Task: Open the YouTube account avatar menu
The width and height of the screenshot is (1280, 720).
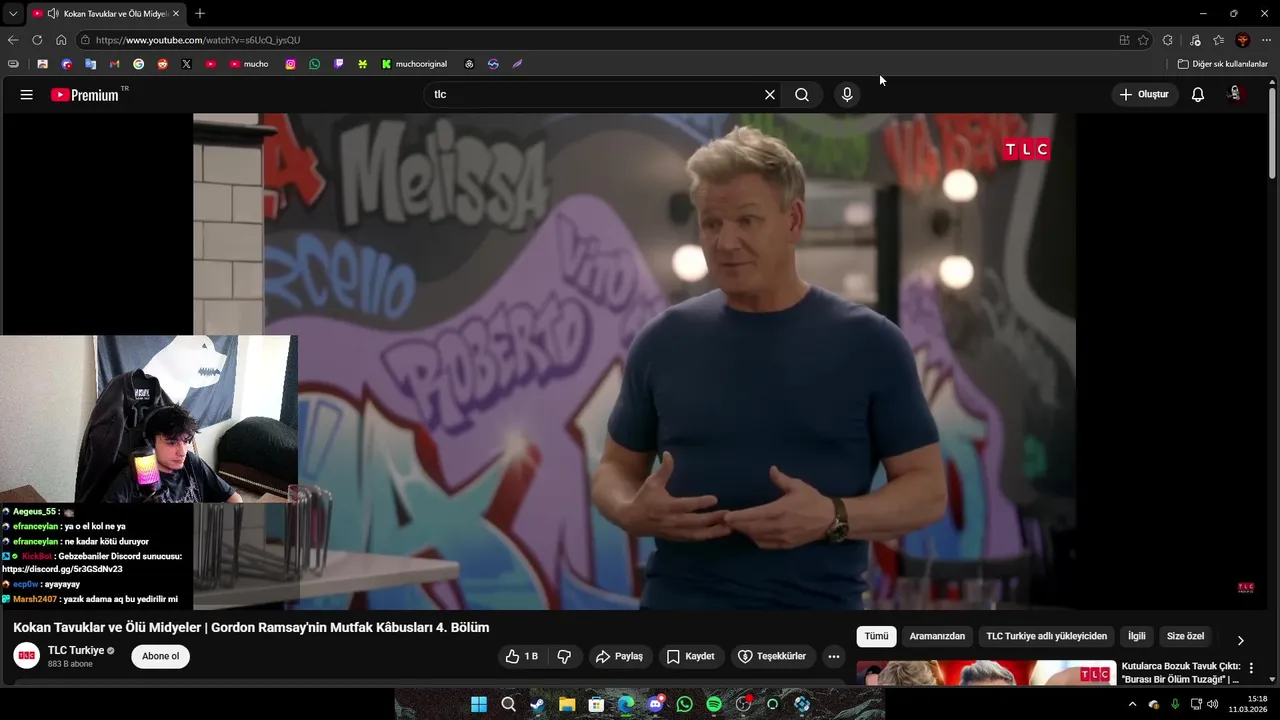Action: pos(1236,94)
